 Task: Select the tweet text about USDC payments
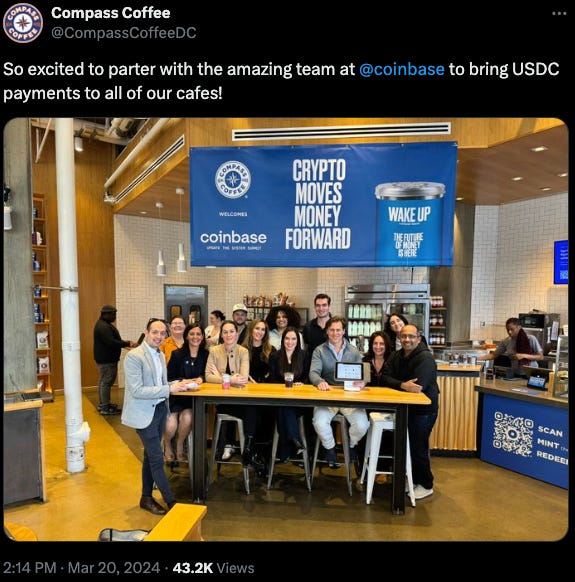[x=281, y=81]
